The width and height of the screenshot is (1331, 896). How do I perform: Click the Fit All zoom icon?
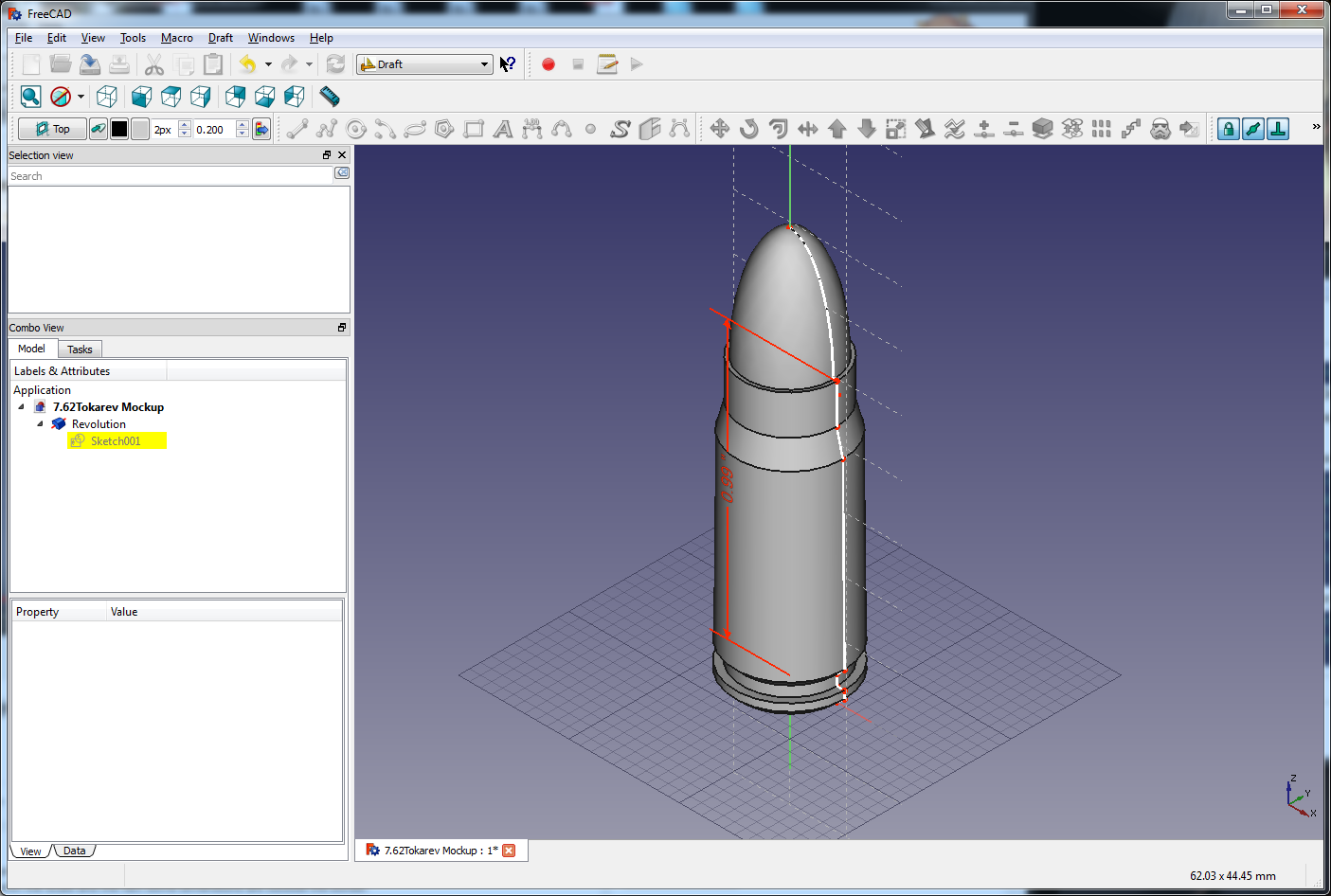point(30,97)
